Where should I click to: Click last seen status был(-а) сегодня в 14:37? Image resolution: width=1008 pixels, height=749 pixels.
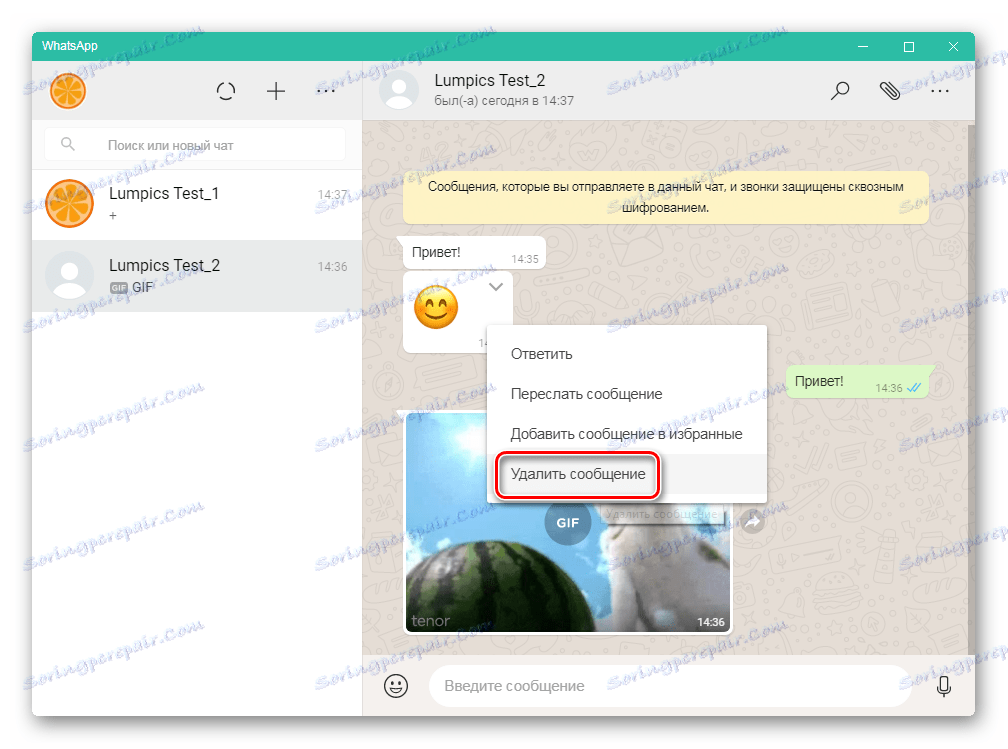(x=504, y=101)
